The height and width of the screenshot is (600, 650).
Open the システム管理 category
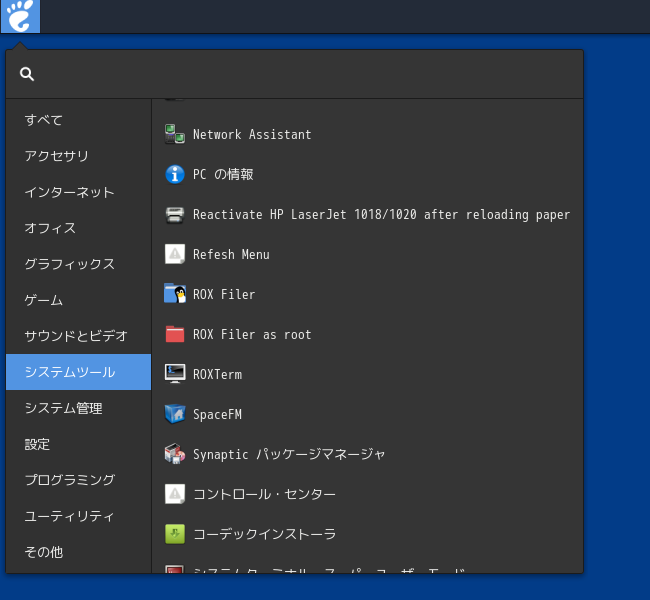[x=78, y=408]
